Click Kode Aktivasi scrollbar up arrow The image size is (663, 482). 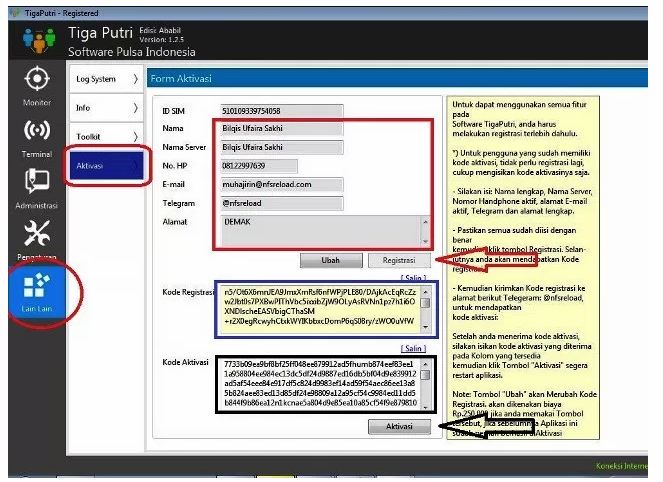426,364
